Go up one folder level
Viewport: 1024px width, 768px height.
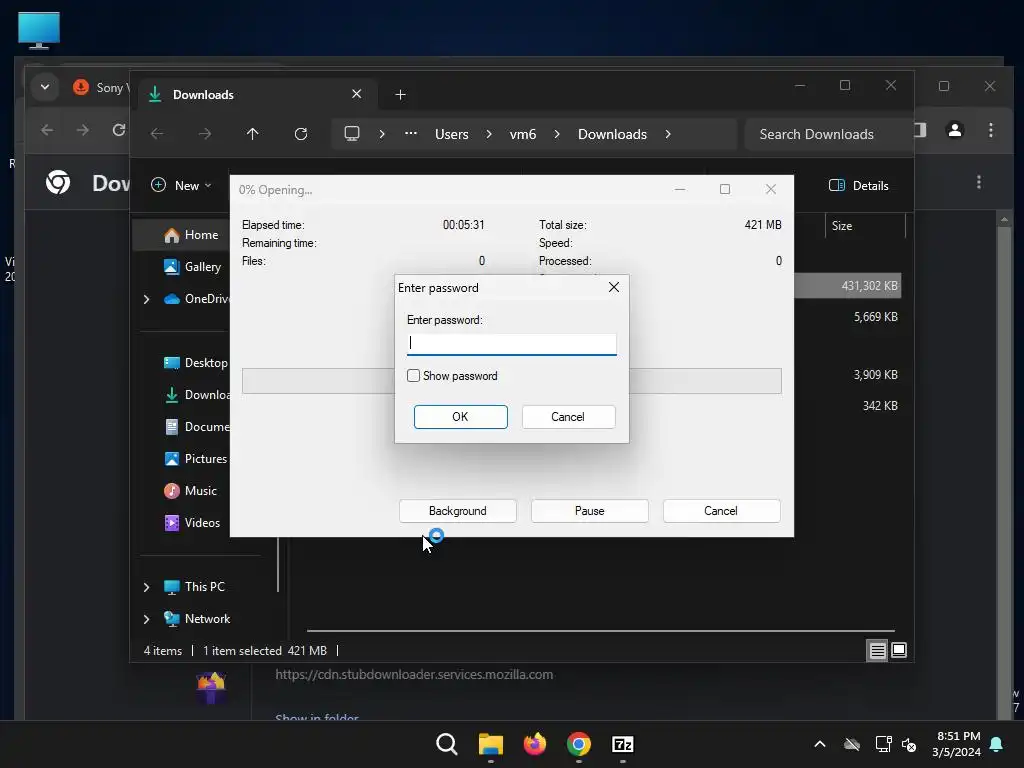coord(253,134)
